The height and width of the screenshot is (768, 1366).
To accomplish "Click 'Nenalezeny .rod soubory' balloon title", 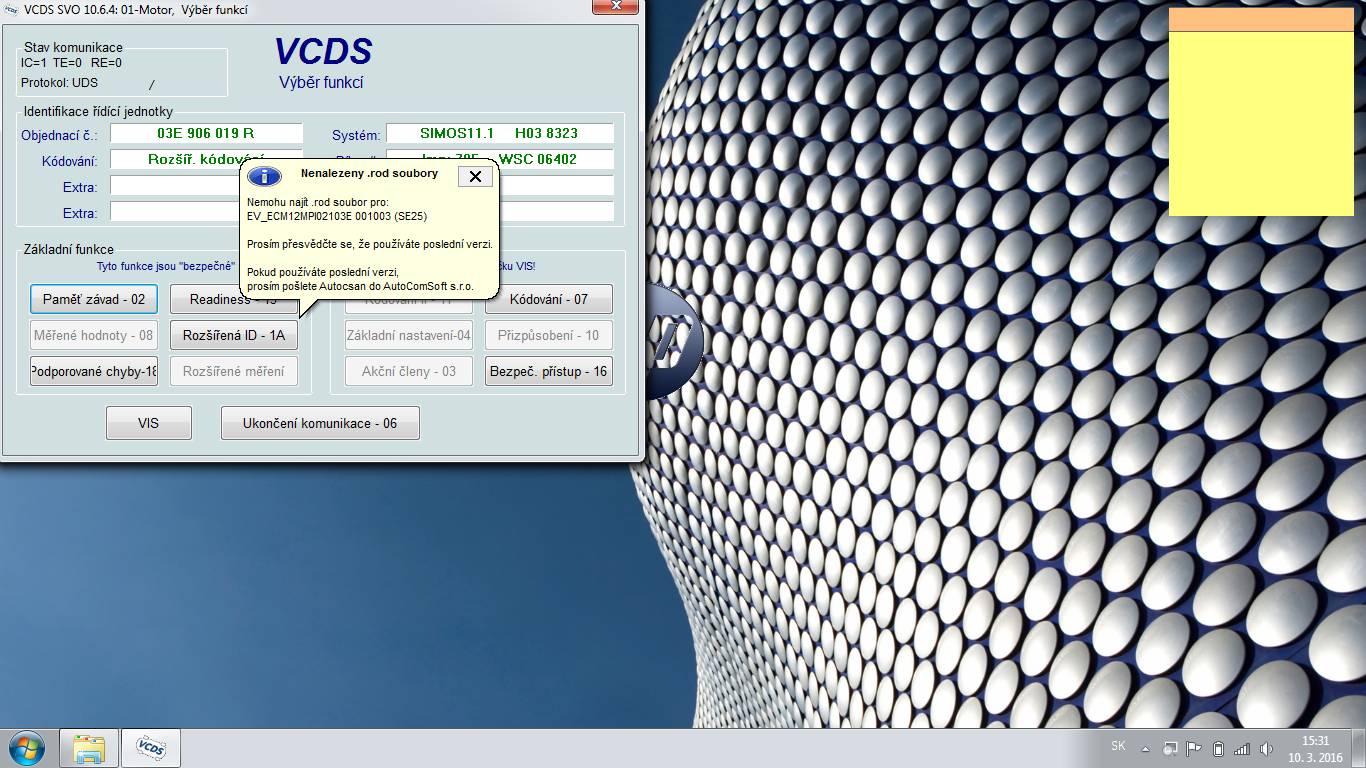I will pos(369,174).
